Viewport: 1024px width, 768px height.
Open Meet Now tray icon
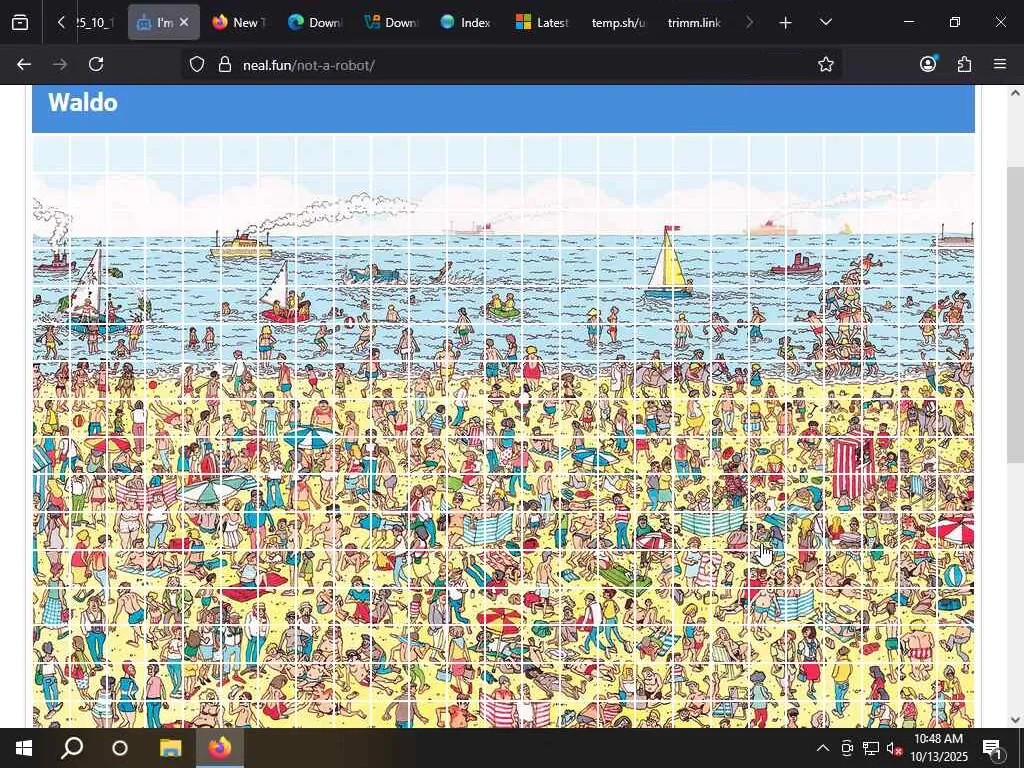[x=847, y=748]
